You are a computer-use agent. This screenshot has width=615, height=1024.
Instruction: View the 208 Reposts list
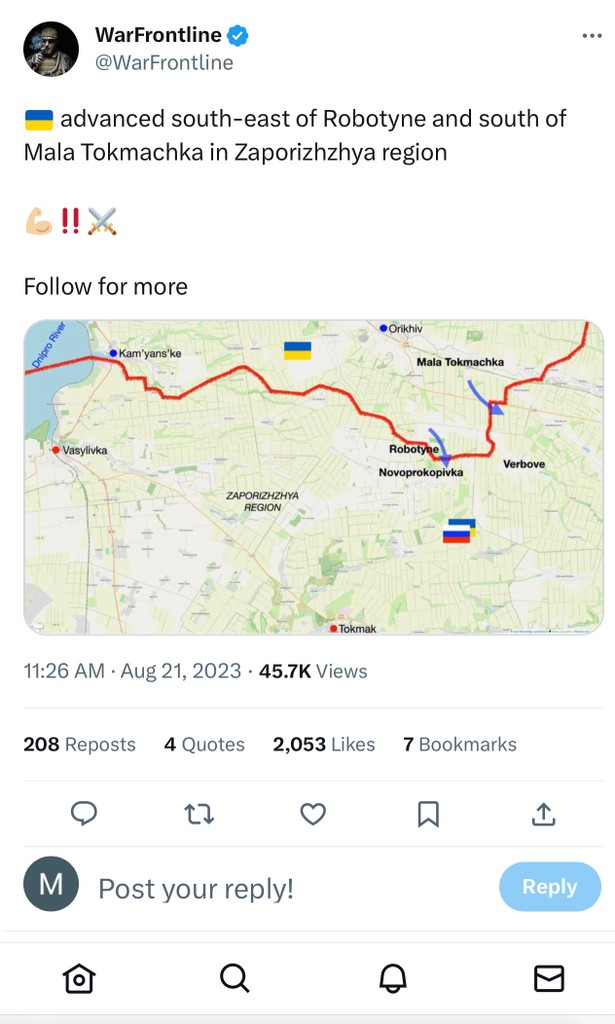(79, 744)
